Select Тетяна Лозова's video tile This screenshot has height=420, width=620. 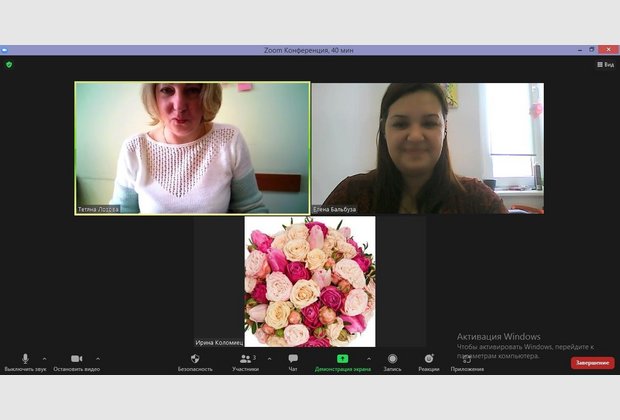(192, 148)
